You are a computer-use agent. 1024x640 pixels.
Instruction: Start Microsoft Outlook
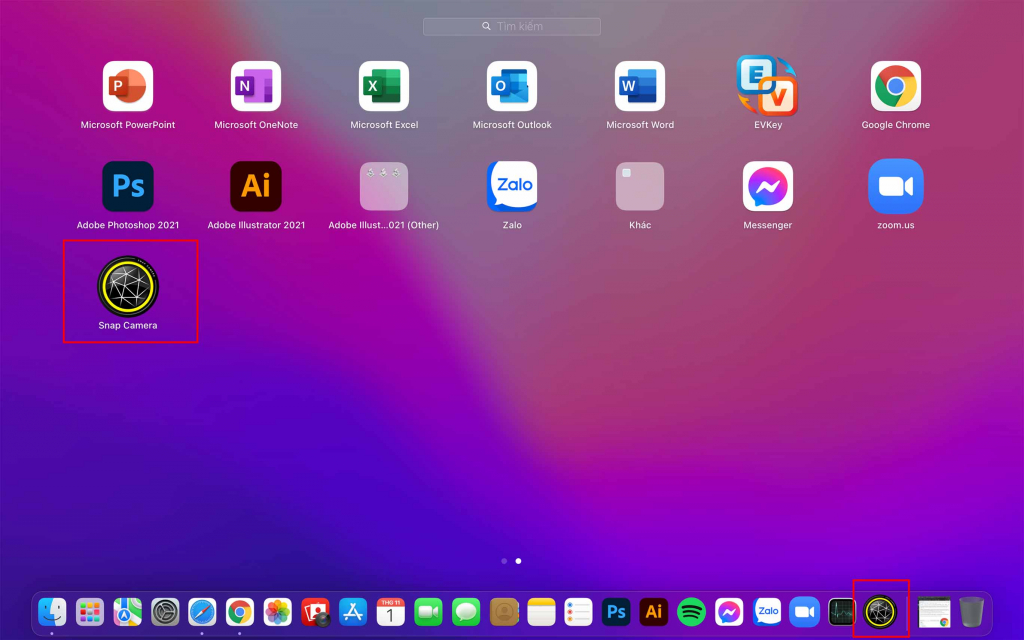(x=512, y=86)
